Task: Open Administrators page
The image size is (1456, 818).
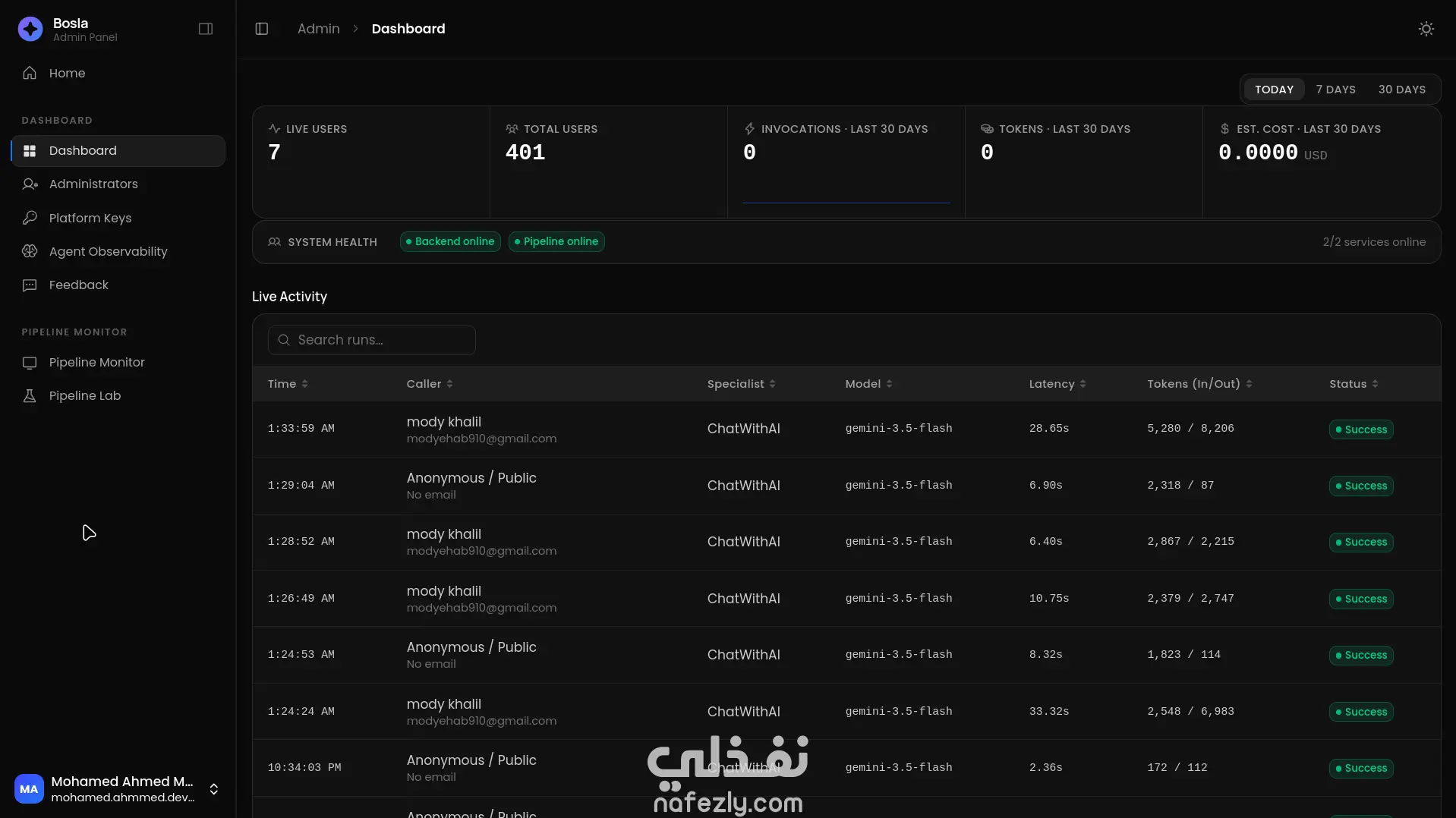Action: [118, 184]
